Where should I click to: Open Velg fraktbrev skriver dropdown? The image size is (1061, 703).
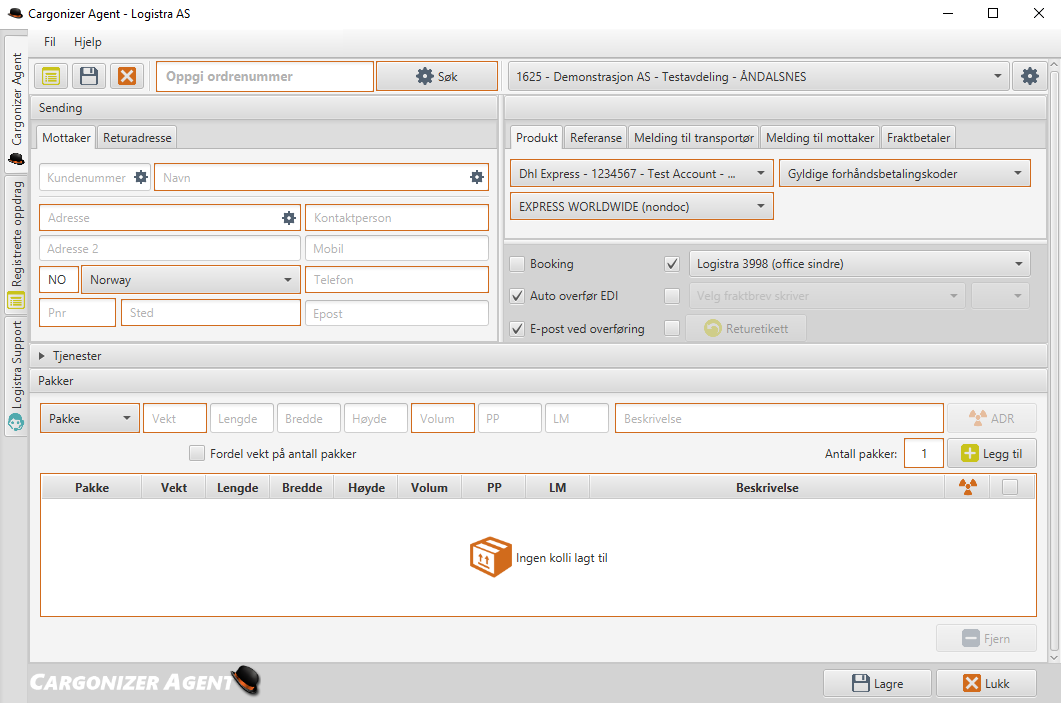pyautogui.click(x=828, y=296)
